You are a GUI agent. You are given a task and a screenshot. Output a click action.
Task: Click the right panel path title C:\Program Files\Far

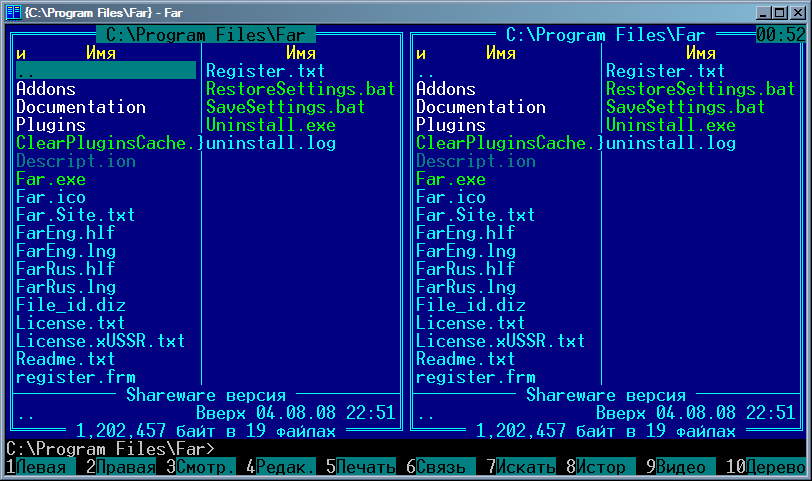[605, 35]
